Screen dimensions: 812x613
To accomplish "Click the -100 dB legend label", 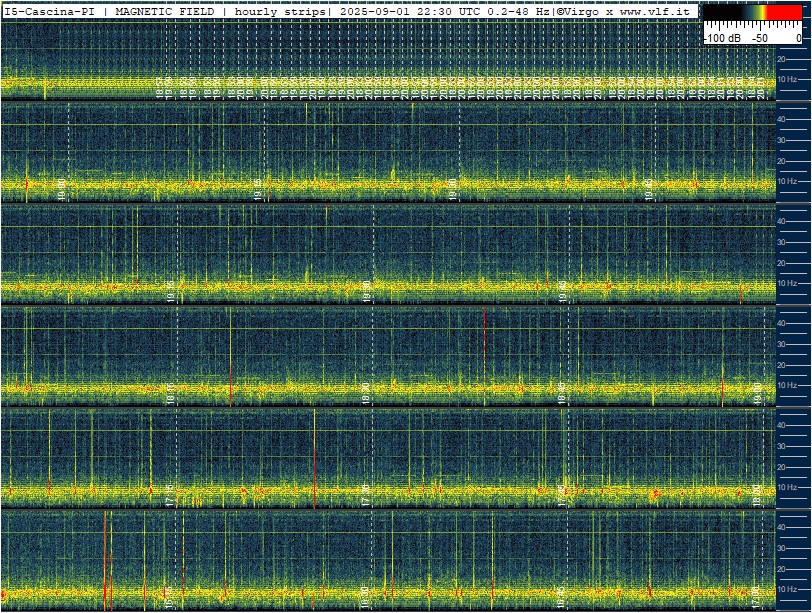I will 723,38.
